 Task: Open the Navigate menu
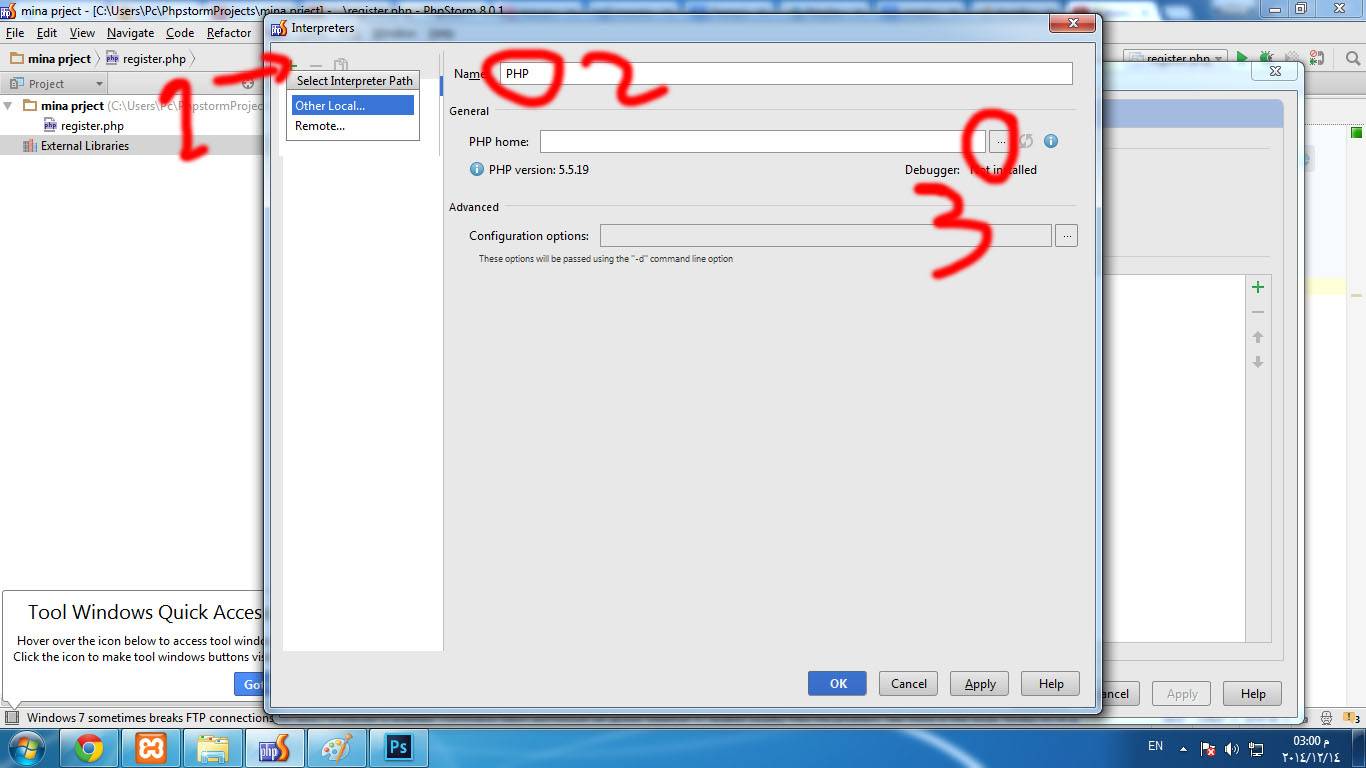tap(131, 33)
